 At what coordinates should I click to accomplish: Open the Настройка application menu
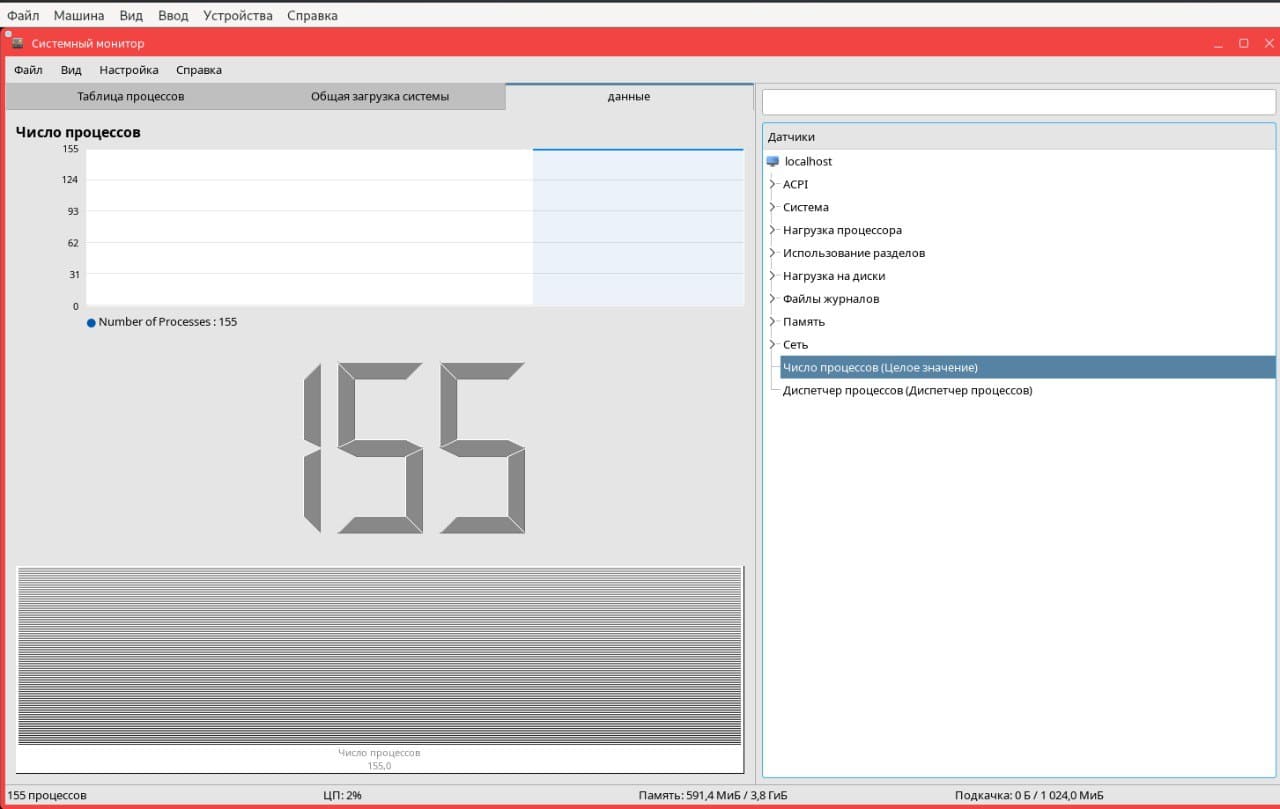click(x=129, y=70)
